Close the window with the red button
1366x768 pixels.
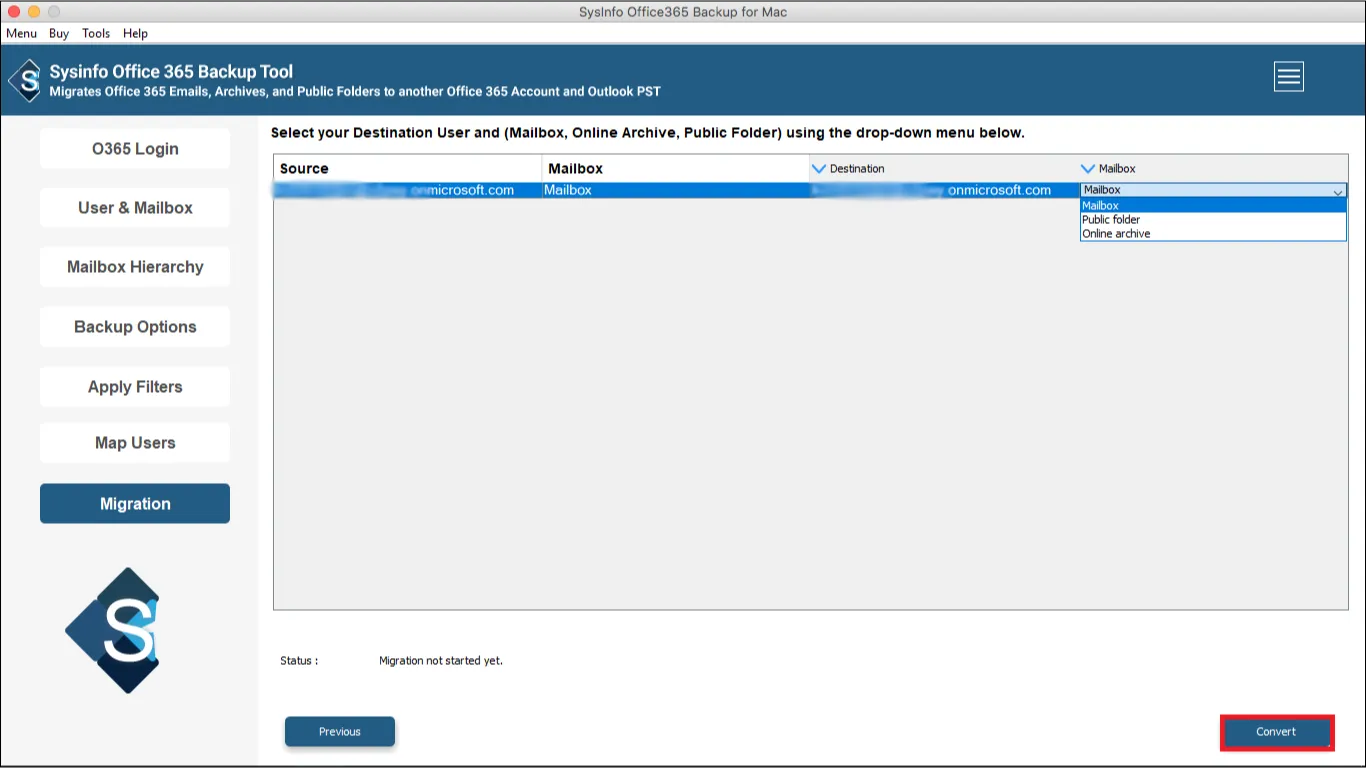click(x=14, y=12)
